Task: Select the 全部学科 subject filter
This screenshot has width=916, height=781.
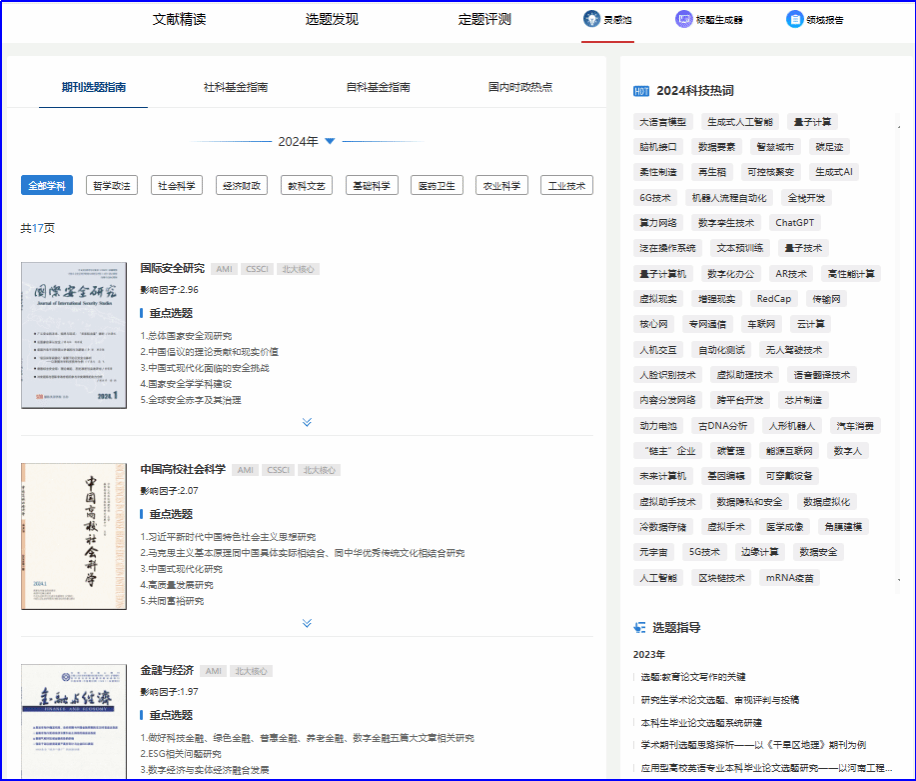Action: coord(46,185)
